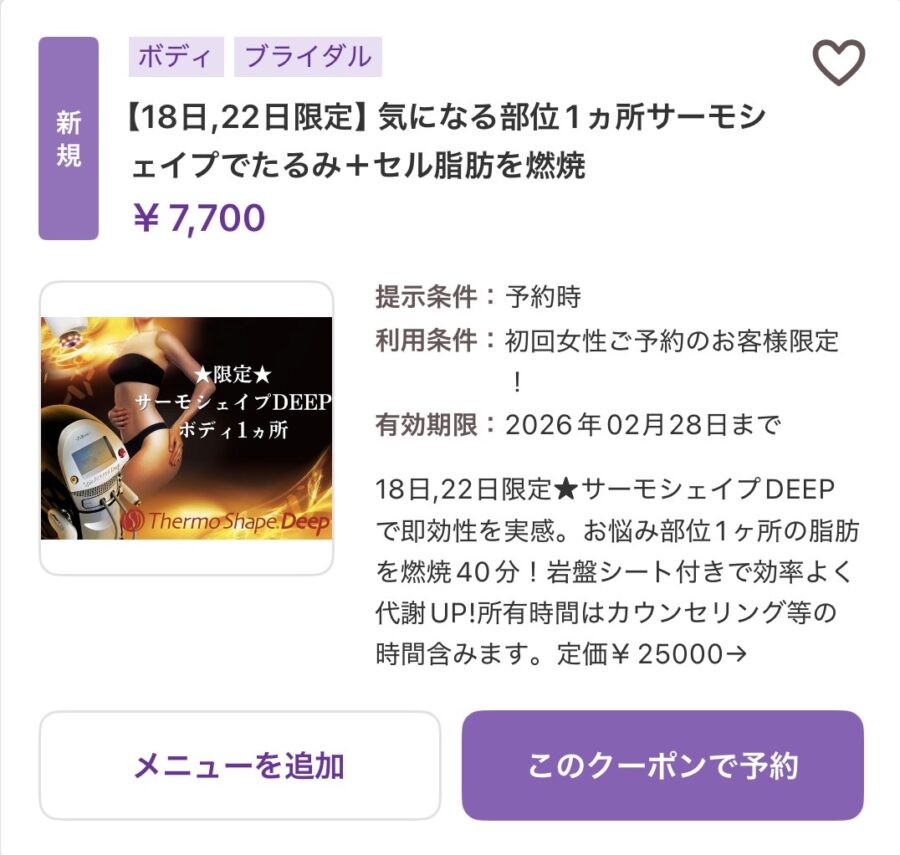Viewport: 900px width, 855px height.
Task: Select the ボディ category tag
Action: pos(176,57)
